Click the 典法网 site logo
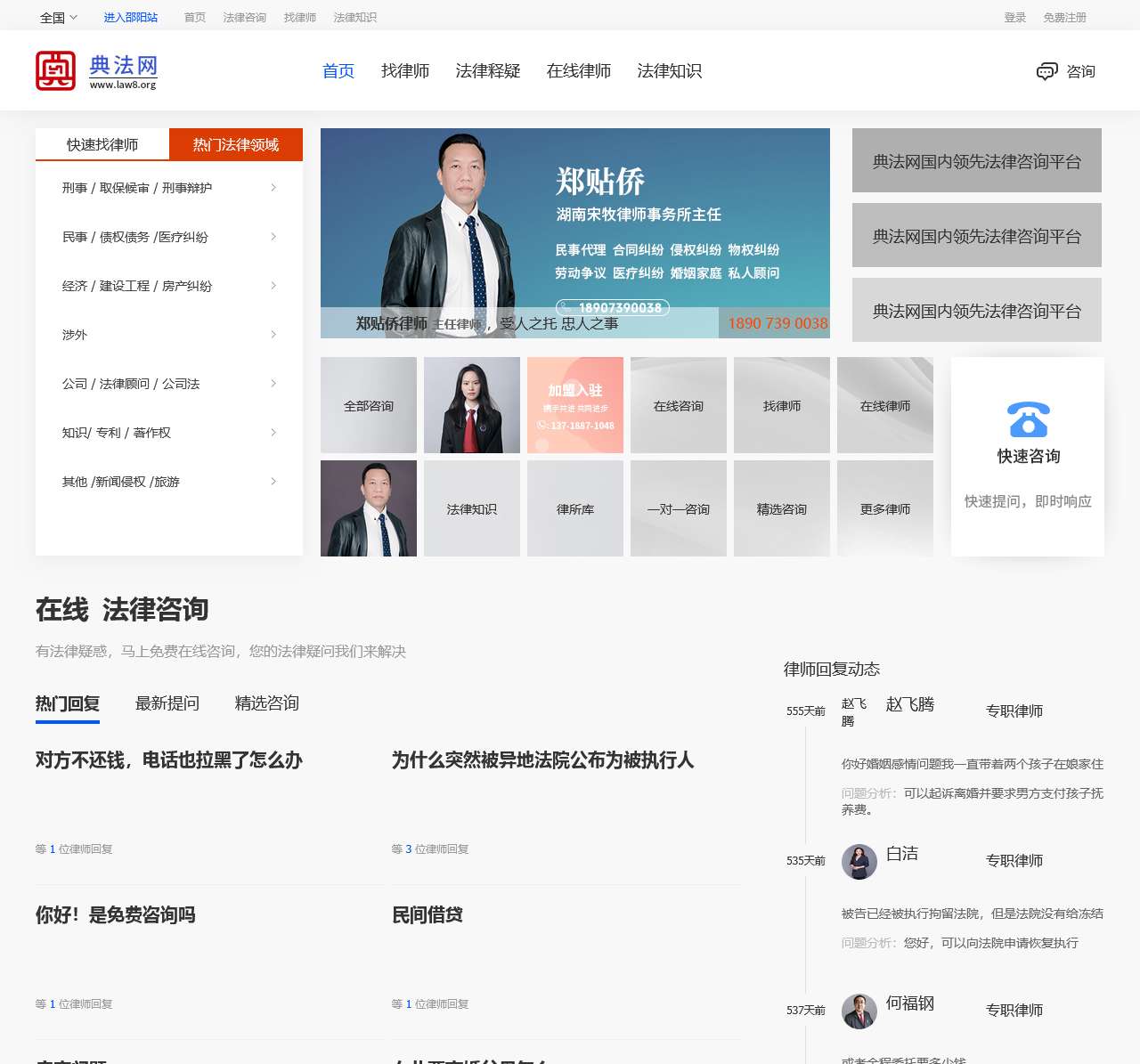The width and height of the screenshot is (1140, 1064). [x=96, y=70]
